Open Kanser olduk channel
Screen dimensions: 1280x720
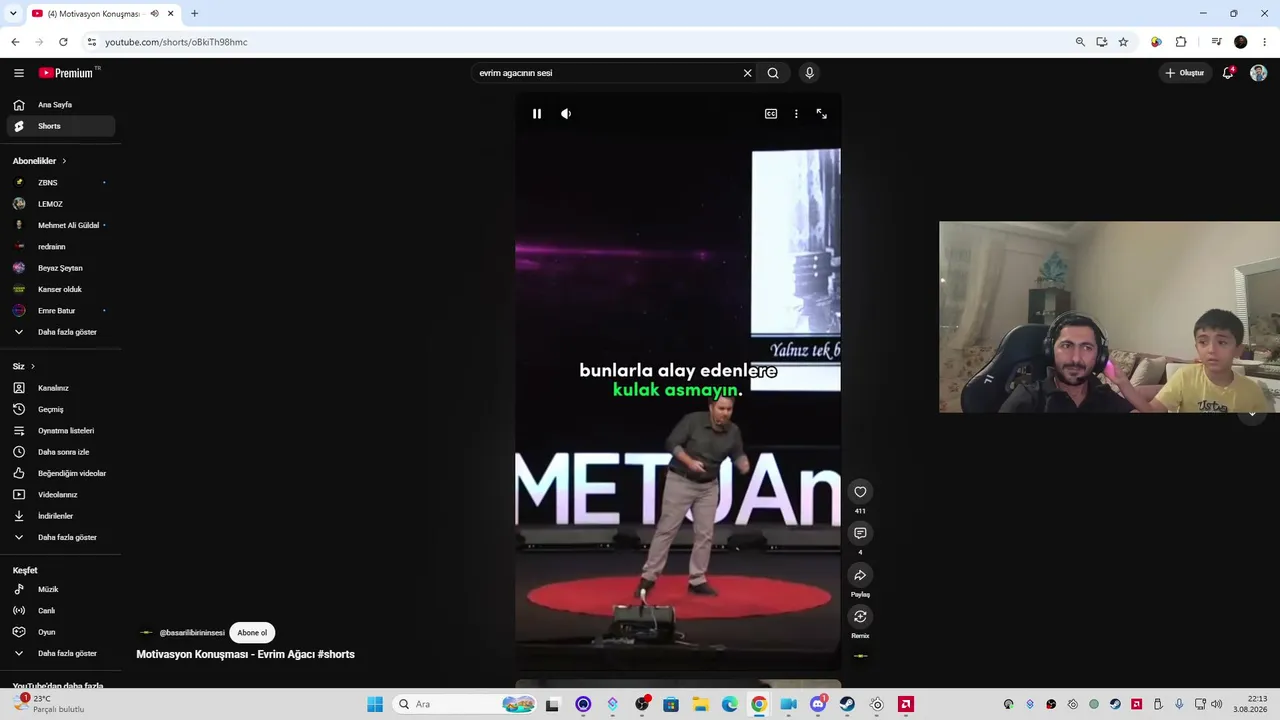[x=61, y=289]
